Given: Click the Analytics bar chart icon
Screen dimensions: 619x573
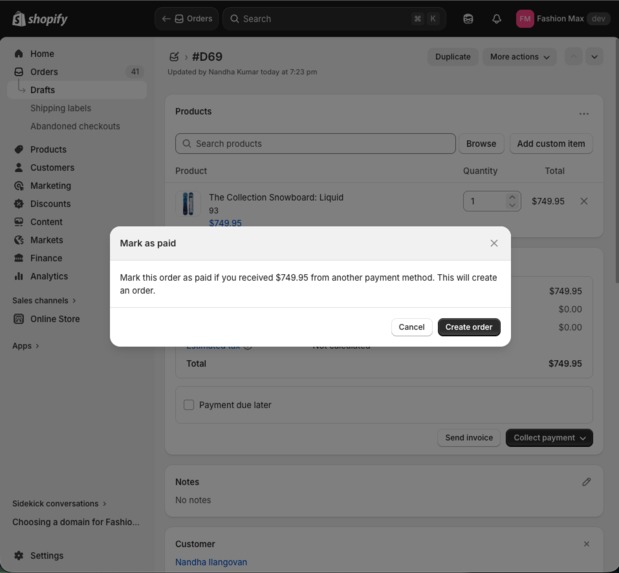Looking at the screenshot, I should [19, 276].
